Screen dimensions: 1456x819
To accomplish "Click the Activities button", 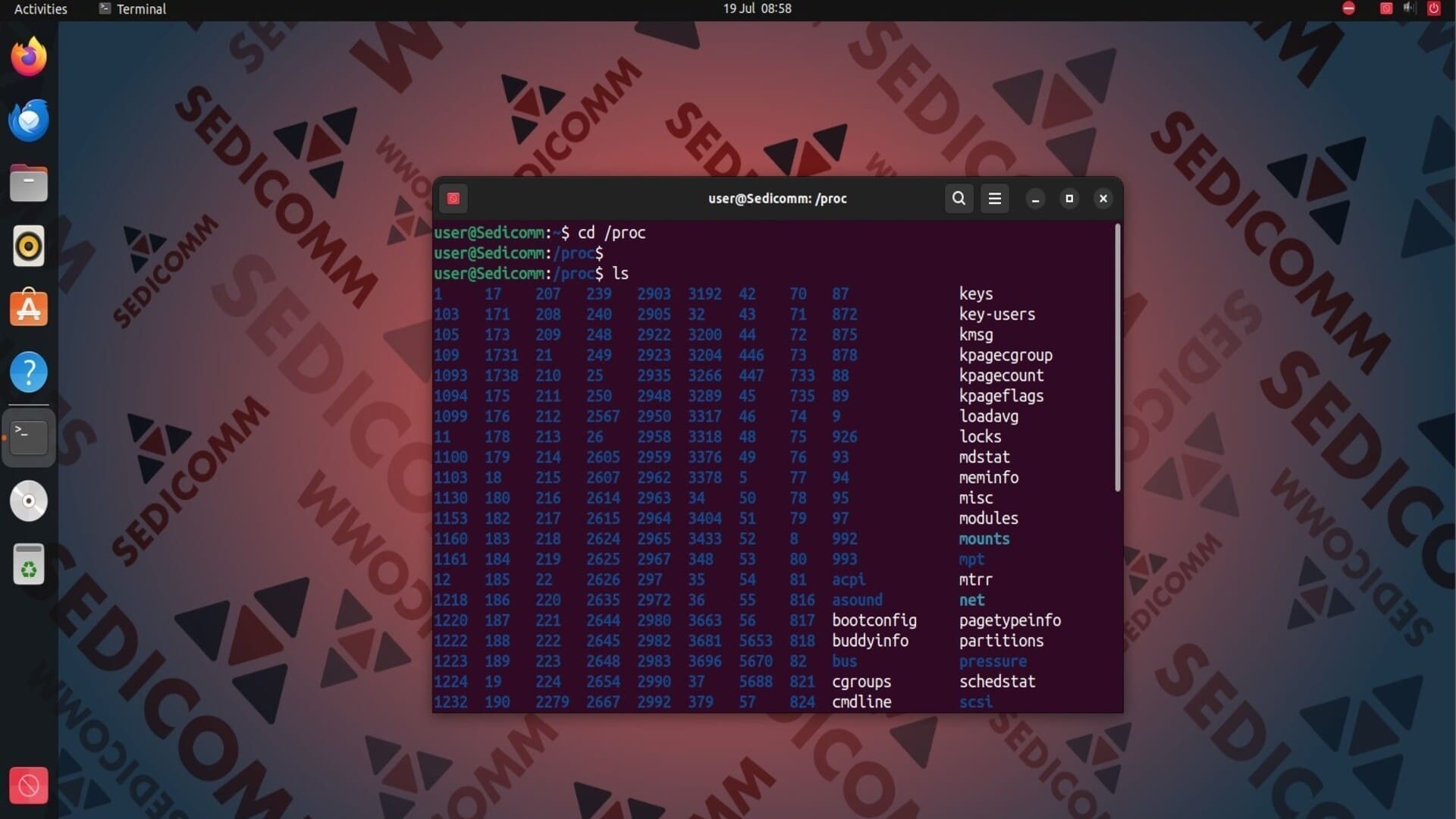I will pos(41,9).
